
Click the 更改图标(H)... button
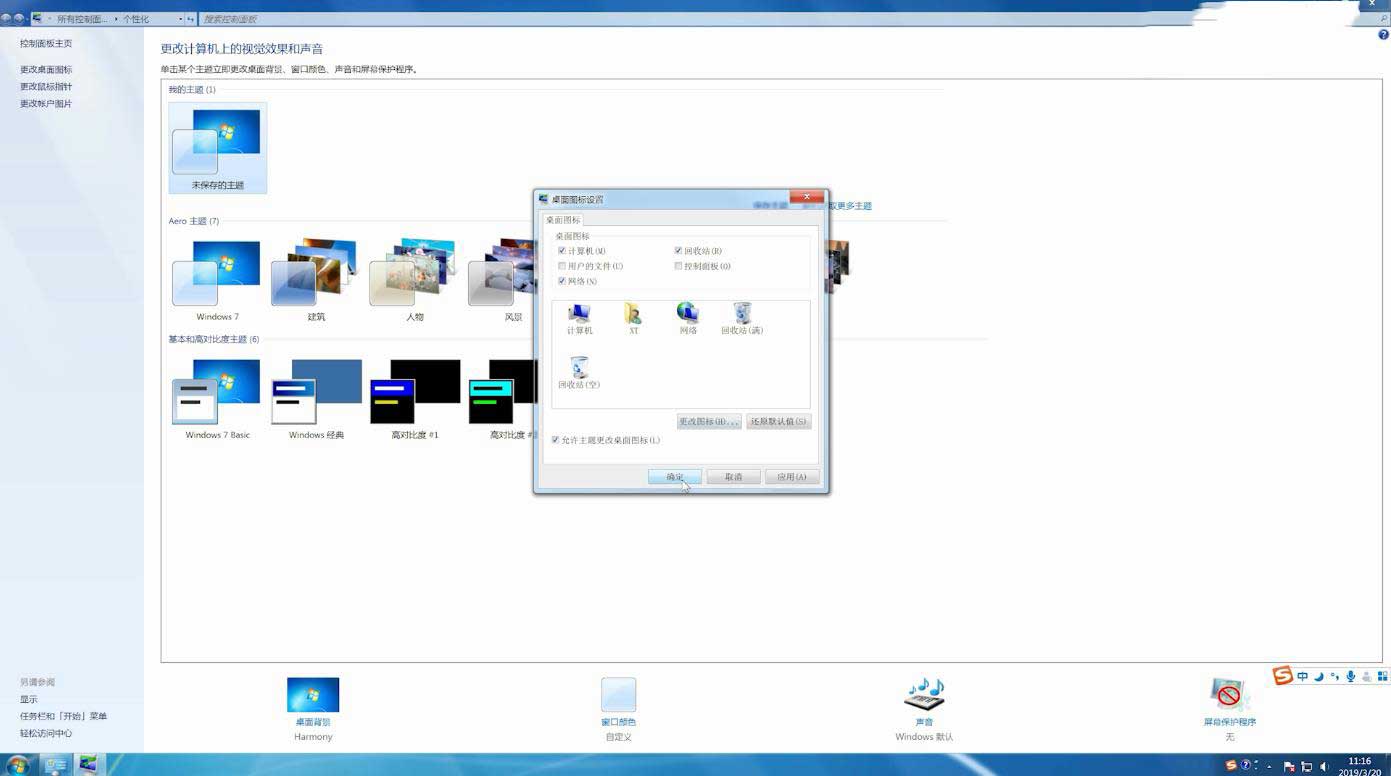(x=709, y=422)
